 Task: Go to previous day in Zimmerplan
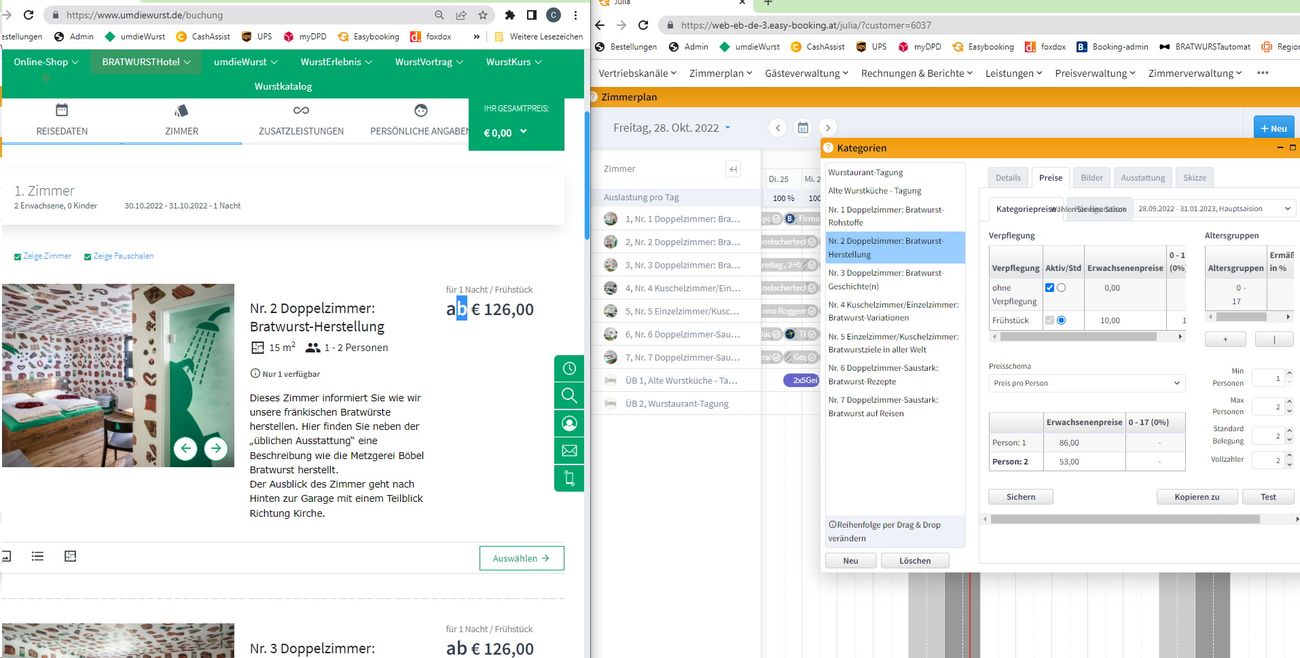(778, 128)
